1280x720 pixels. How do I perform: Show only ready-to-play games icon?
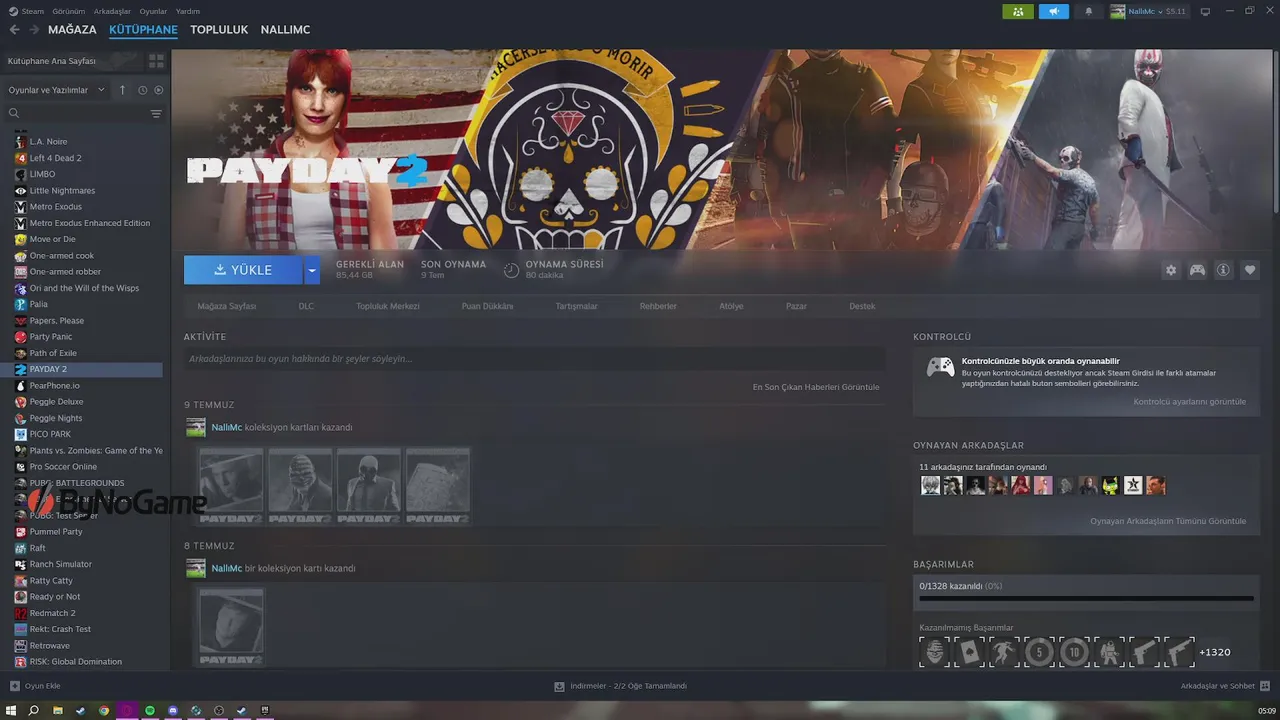(158, 90)
